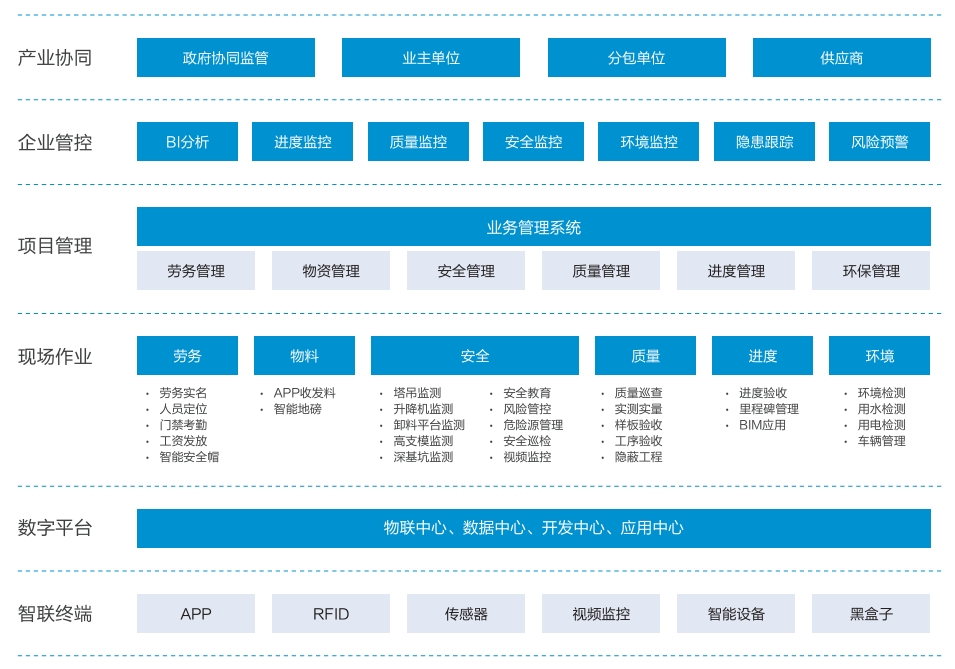Click the 政府协同监管 block
Image resolution: width=955 pixels, height=669 pixels.
pyautogui.click(x=225, y=58)
